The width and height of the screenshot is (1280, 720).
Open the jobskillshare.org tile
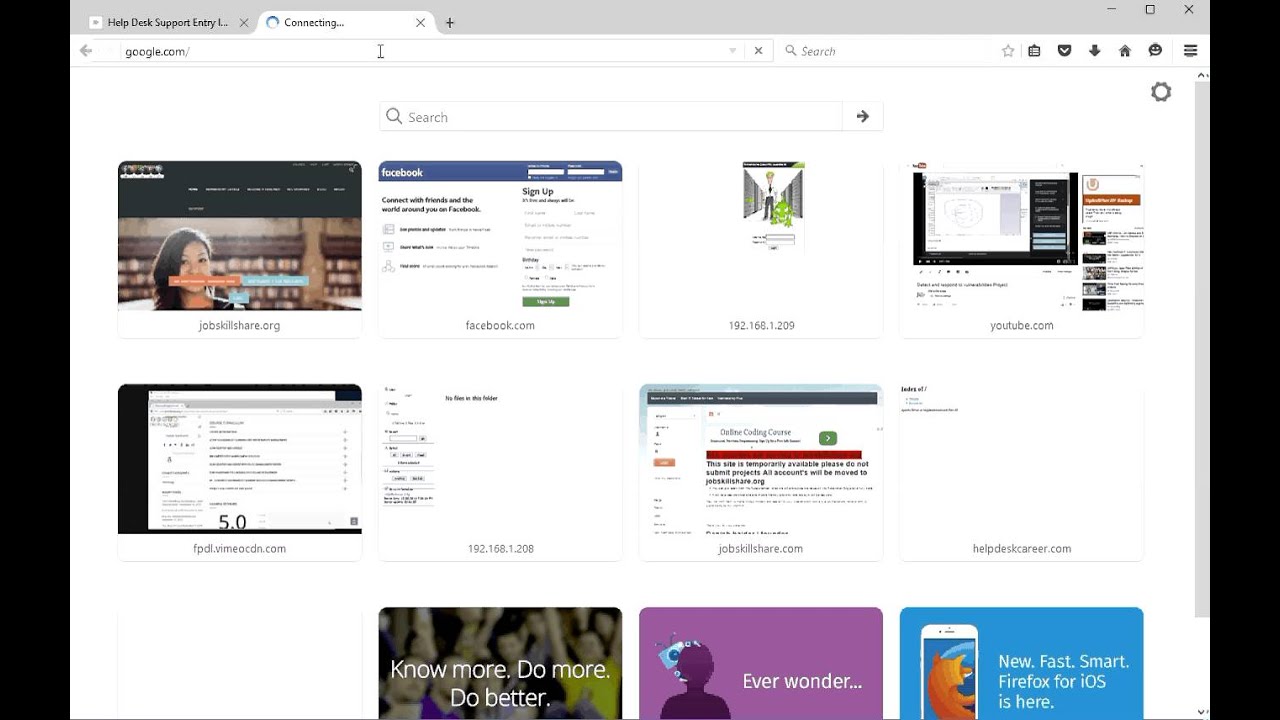click(x=240, y=249)
